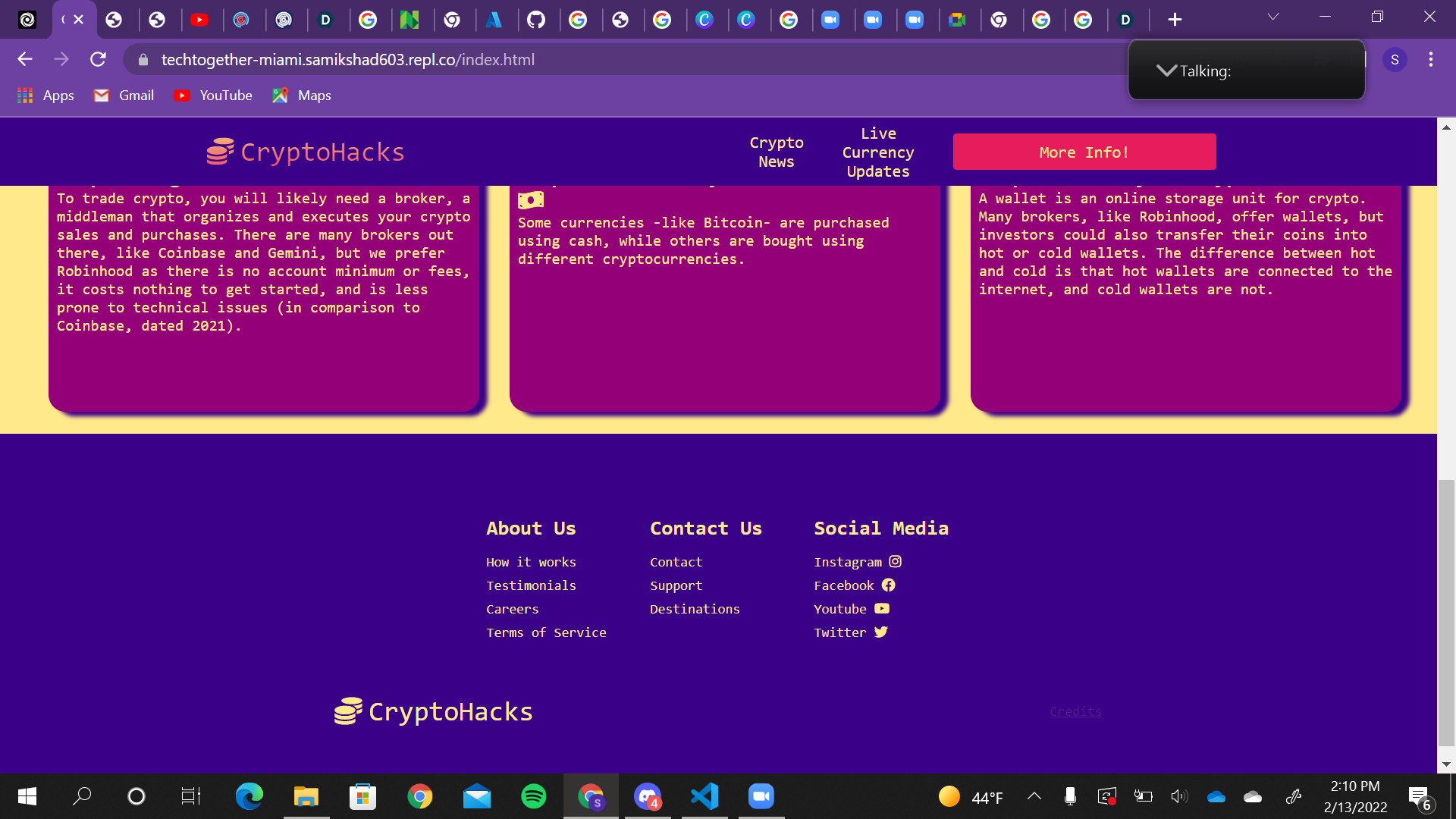Reload the page with refresh icon
1456x819 pixels.
[98, 59]
